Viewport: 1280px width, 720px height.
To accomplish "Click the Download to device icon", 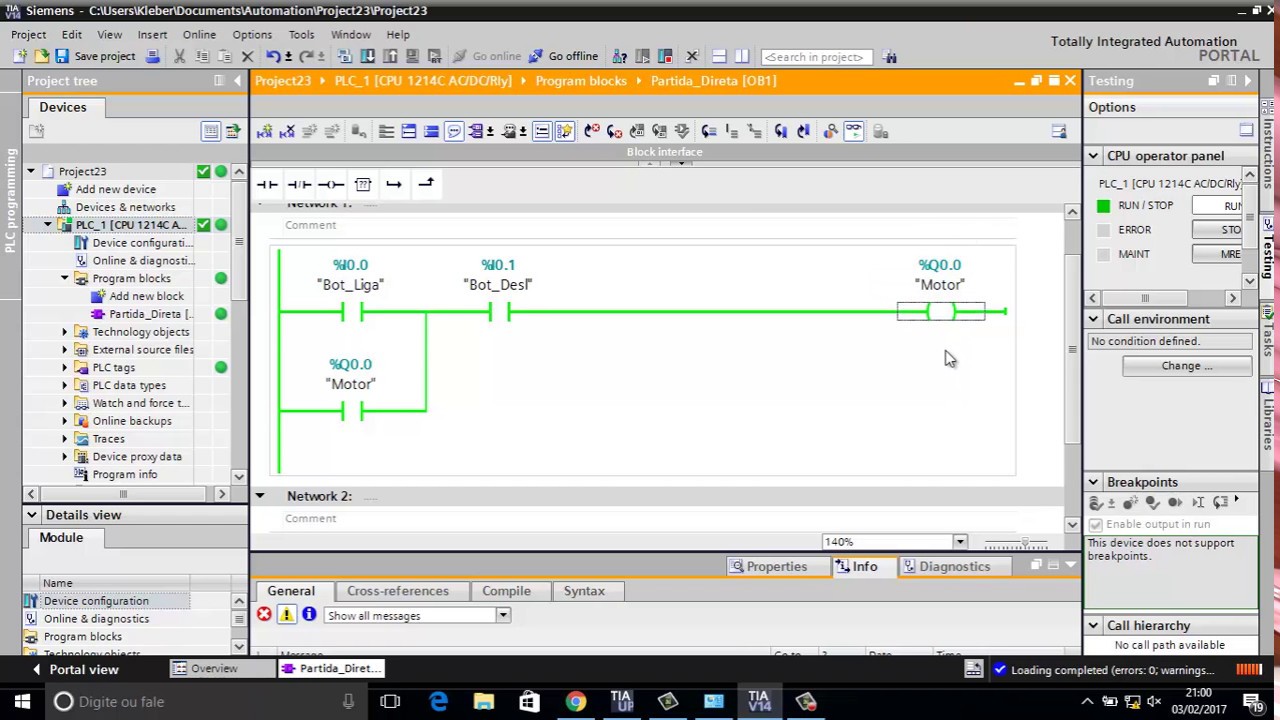I will (367, 57).
